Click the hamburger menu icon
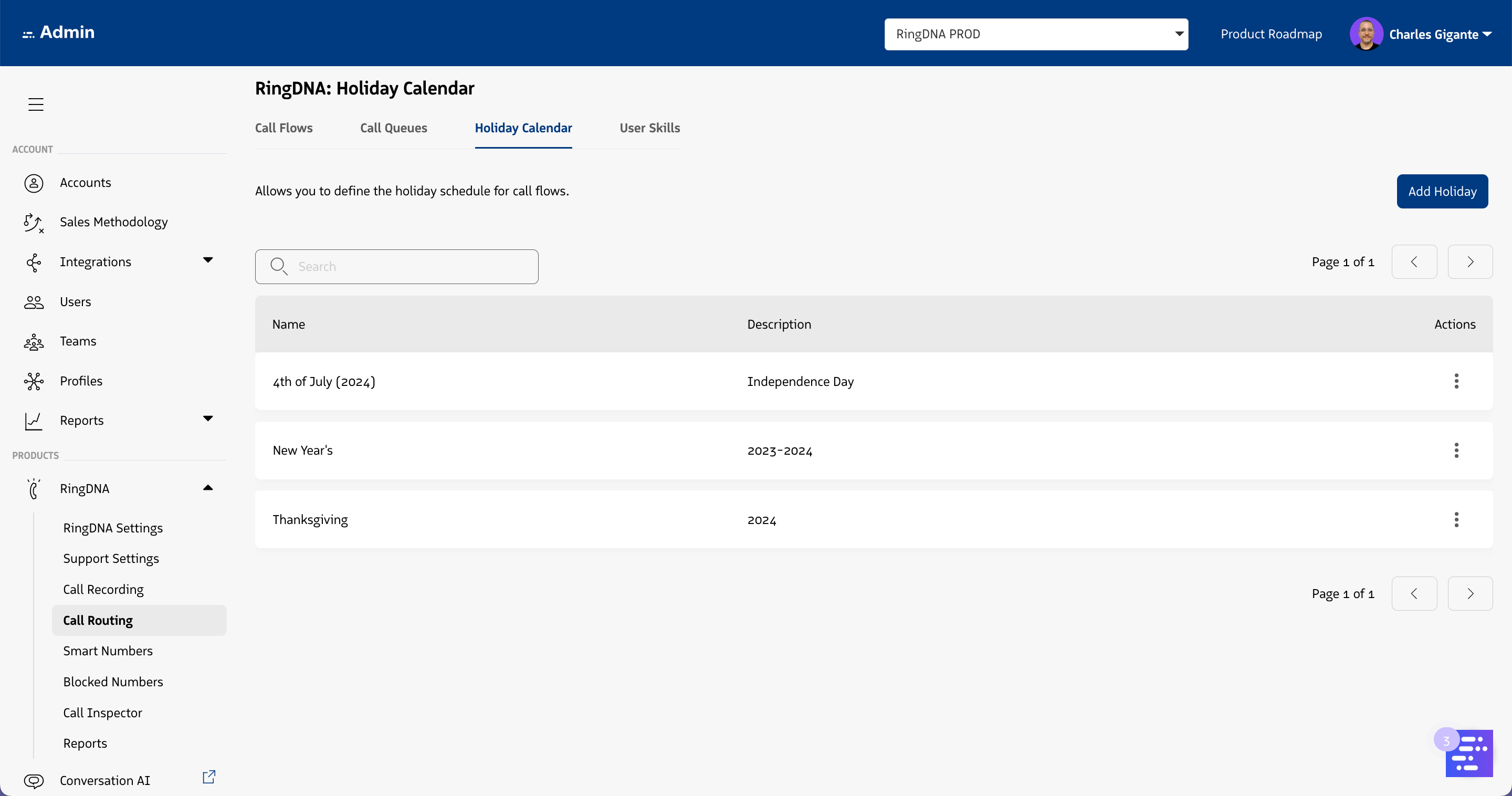Viewport: 1512px width, 796px height. (x=36, y=104)
